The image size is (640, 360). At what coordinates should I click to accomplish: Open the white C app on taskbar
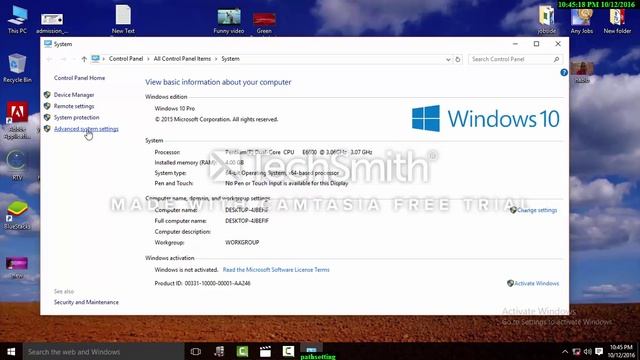(x=288, y=351)
